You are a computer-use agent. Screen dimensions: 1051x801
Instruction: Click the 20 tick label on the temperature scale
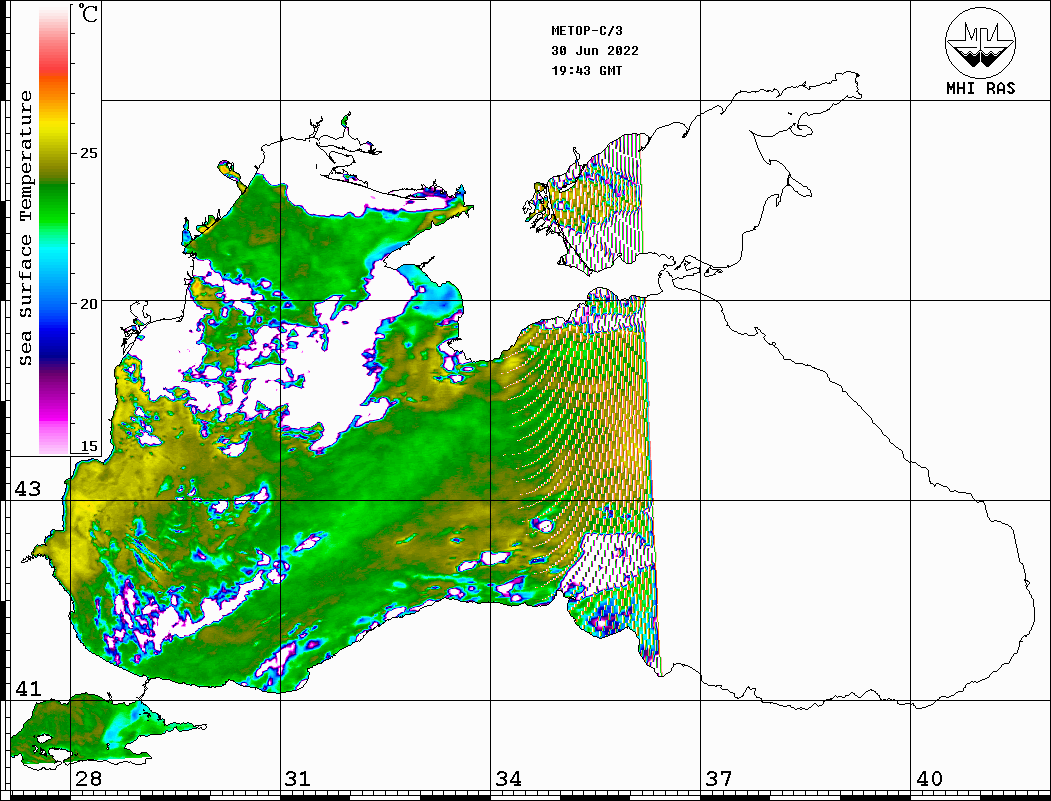88,304
